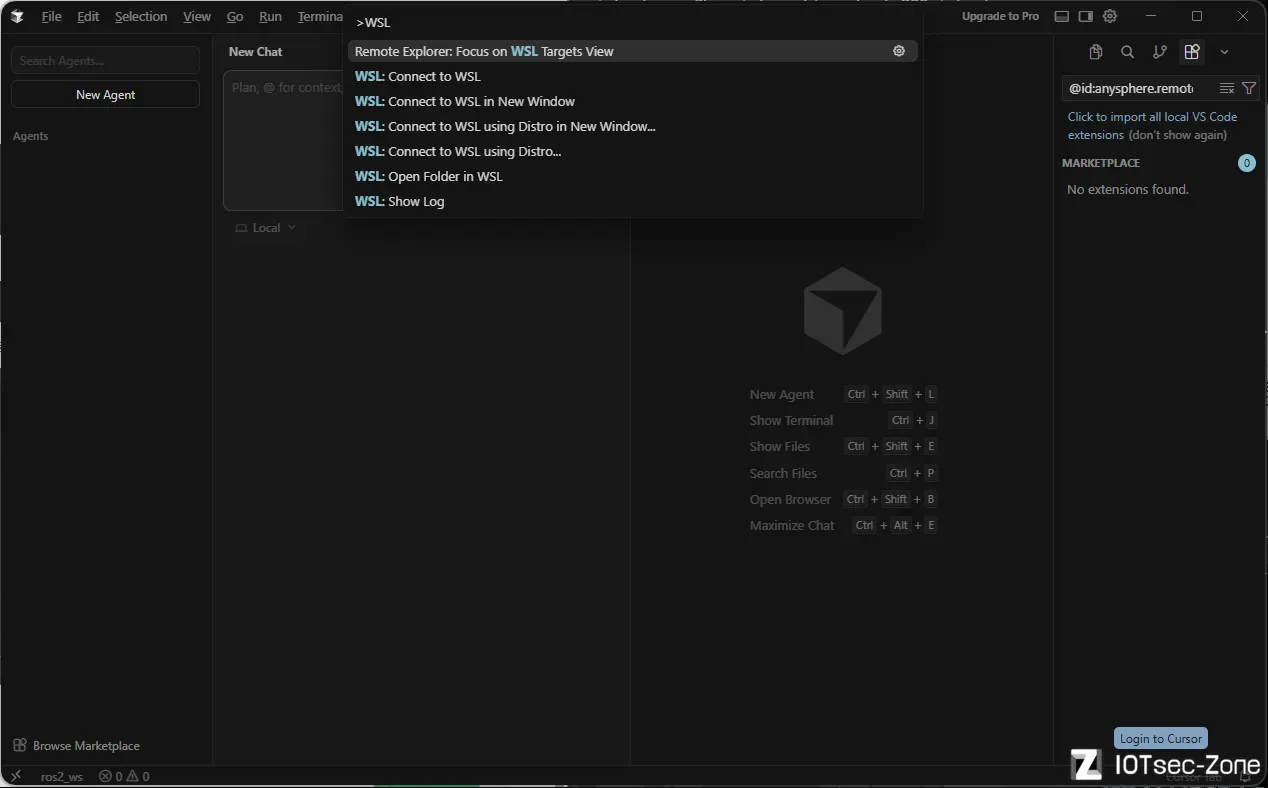This screenshot has height=788, width=1268.
Task: Click ros2_ws workspace name in status bar
Action: [62, 776]
